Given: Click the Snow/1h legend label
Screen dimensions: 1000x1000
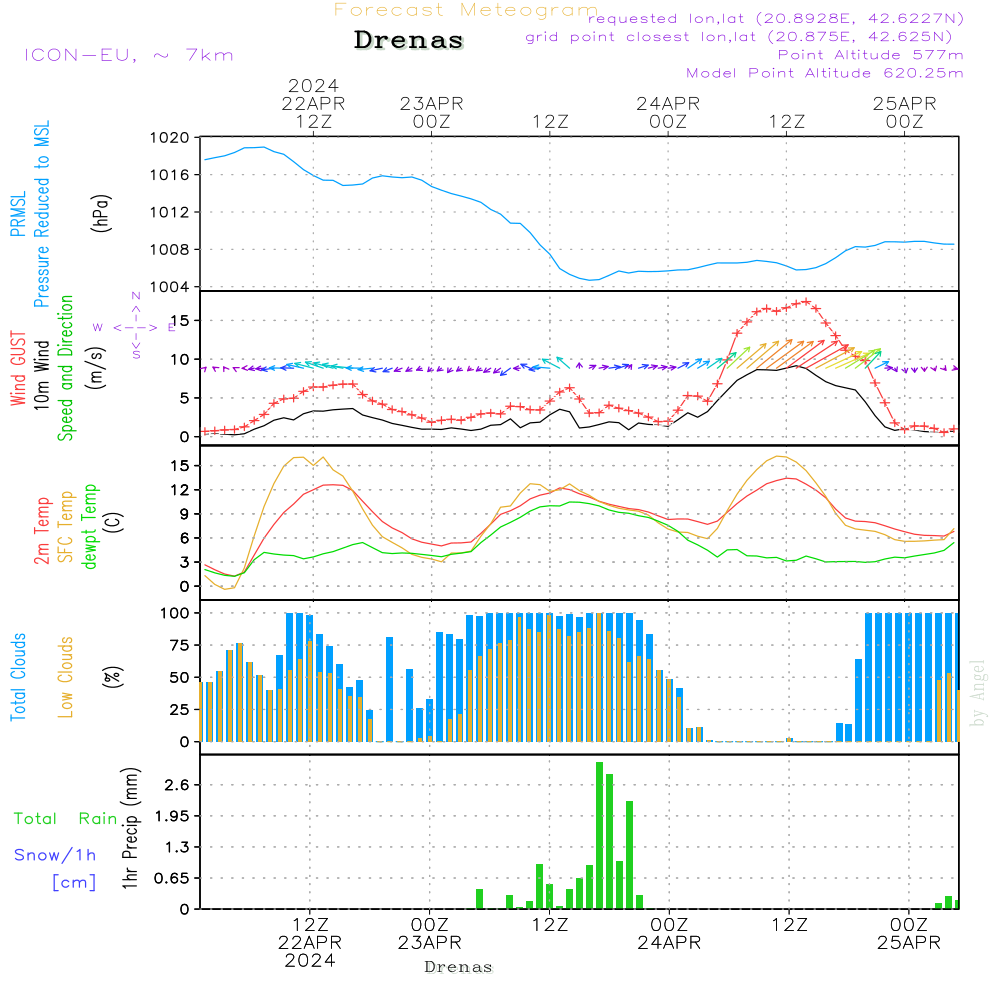Looking at the screenshot, I should click(x=55, y=855).
